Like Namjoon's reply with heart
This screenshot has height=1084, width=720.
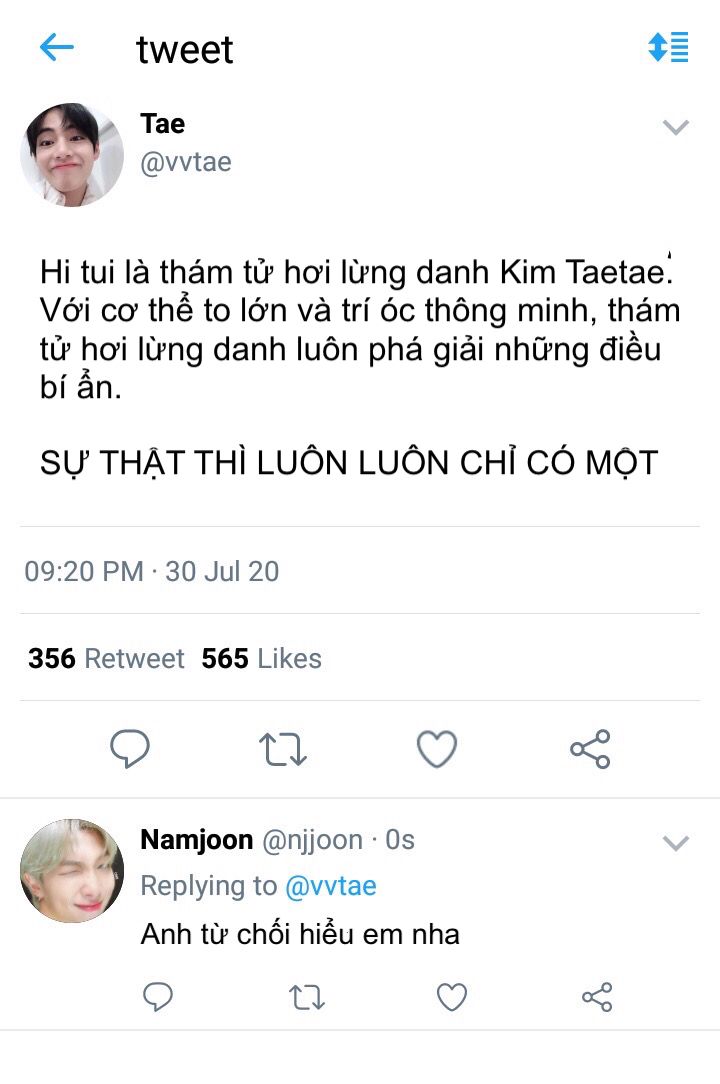point(452,996)
